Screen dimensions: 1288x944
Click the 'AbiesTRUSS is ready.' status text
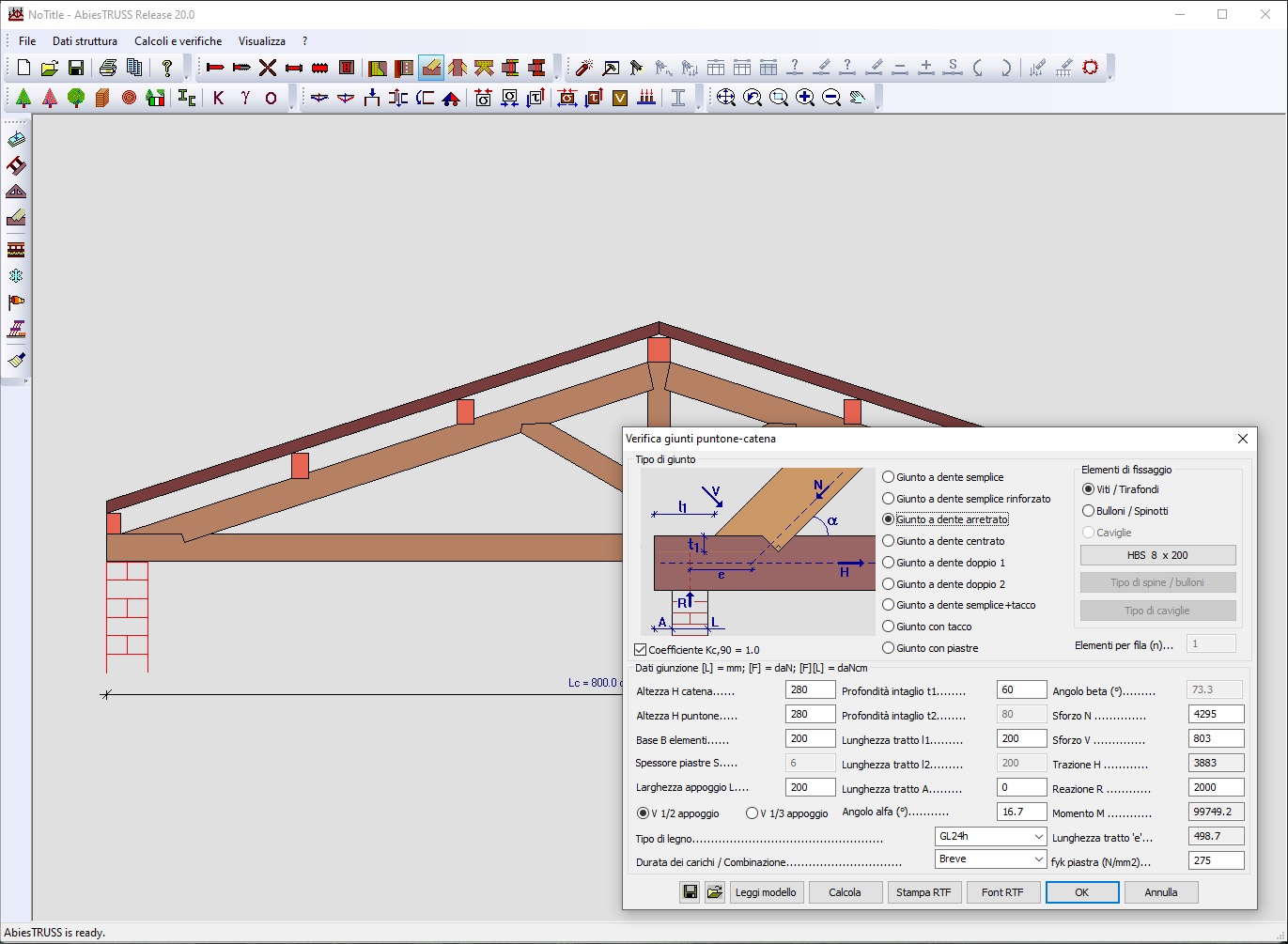point(54,933)
